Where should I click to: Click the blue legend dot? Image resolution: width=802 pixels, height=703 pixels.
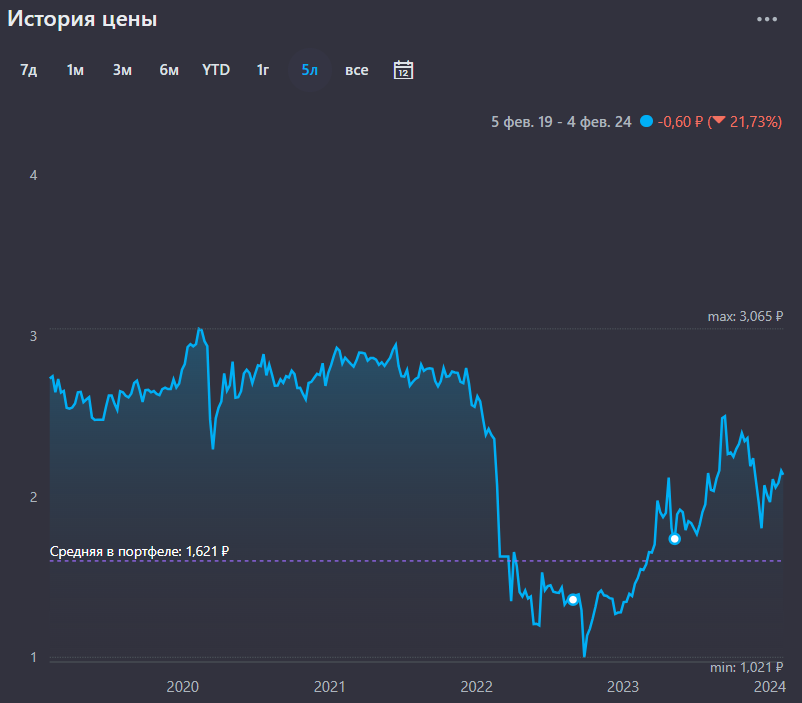click(x=646, y=122)
